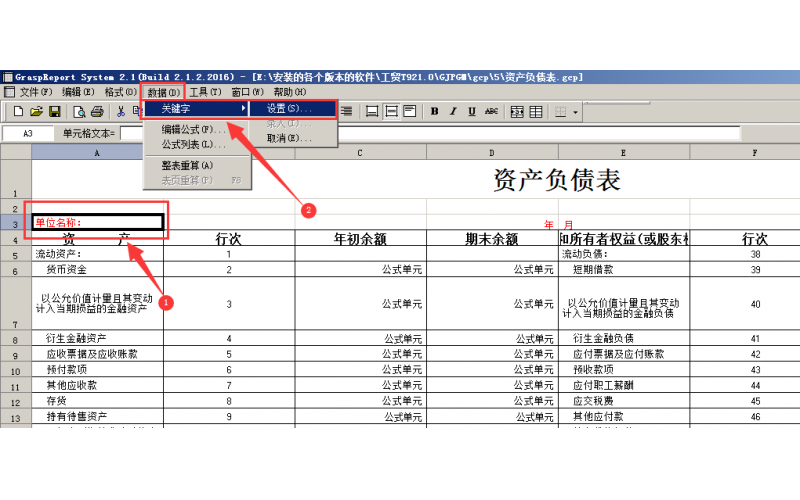
Task: Click the select-all corner of the sheet
Action: [16, 152]
